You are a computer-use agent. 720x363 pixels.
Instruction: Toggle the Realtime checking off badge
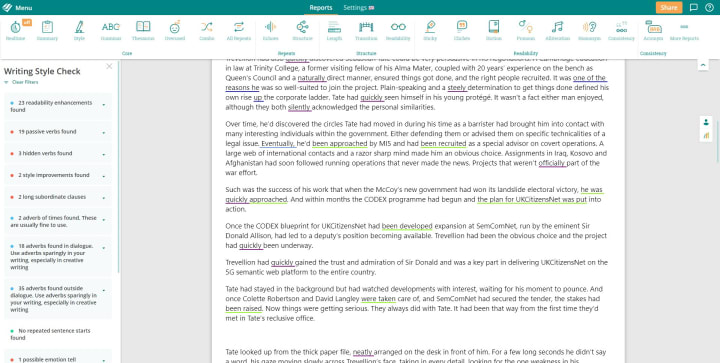[x=27, y=22]
